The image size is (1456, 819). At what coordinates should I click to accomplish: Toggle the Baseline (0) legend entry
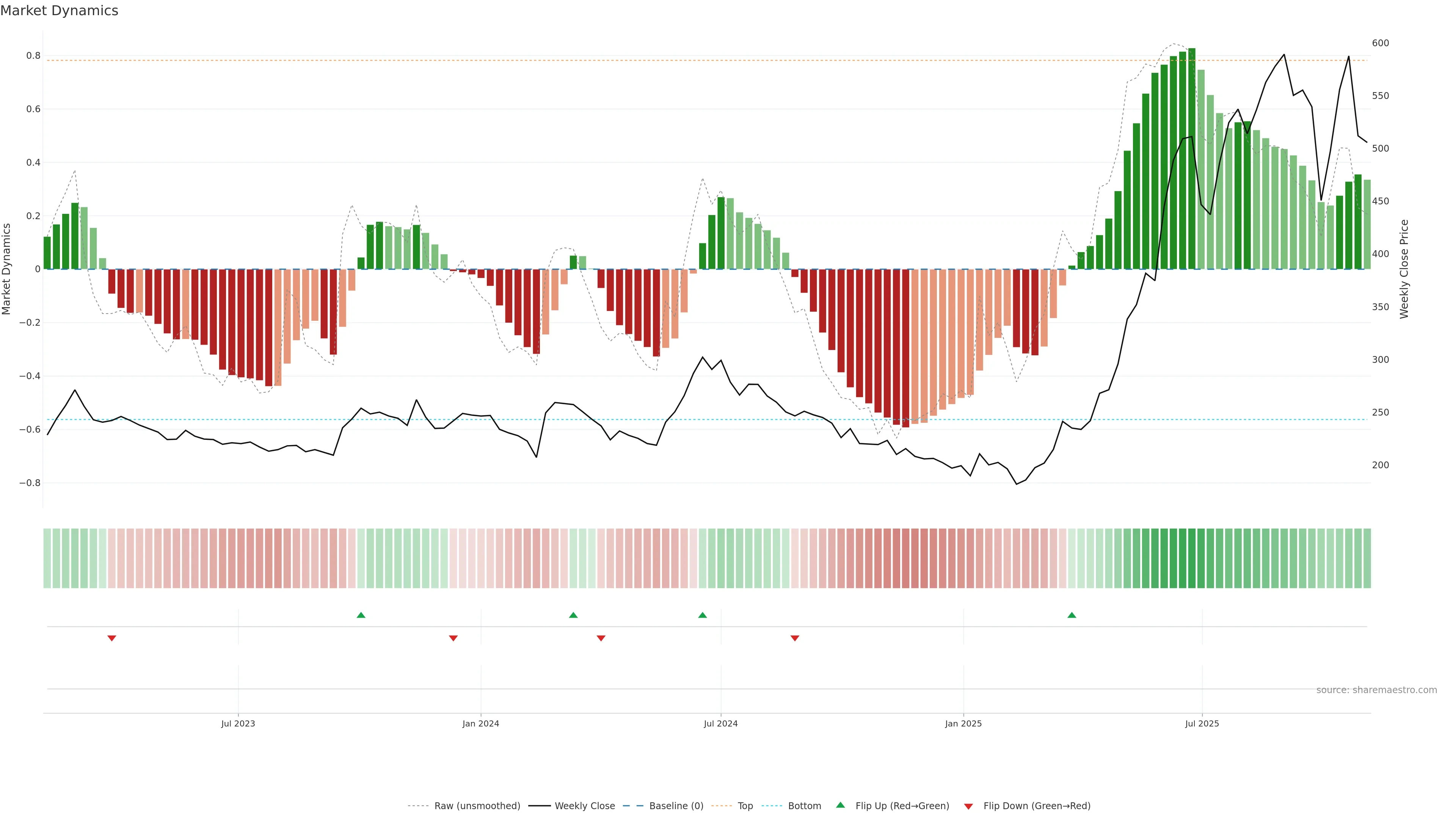pyautogui.click(x=676, y=806)
